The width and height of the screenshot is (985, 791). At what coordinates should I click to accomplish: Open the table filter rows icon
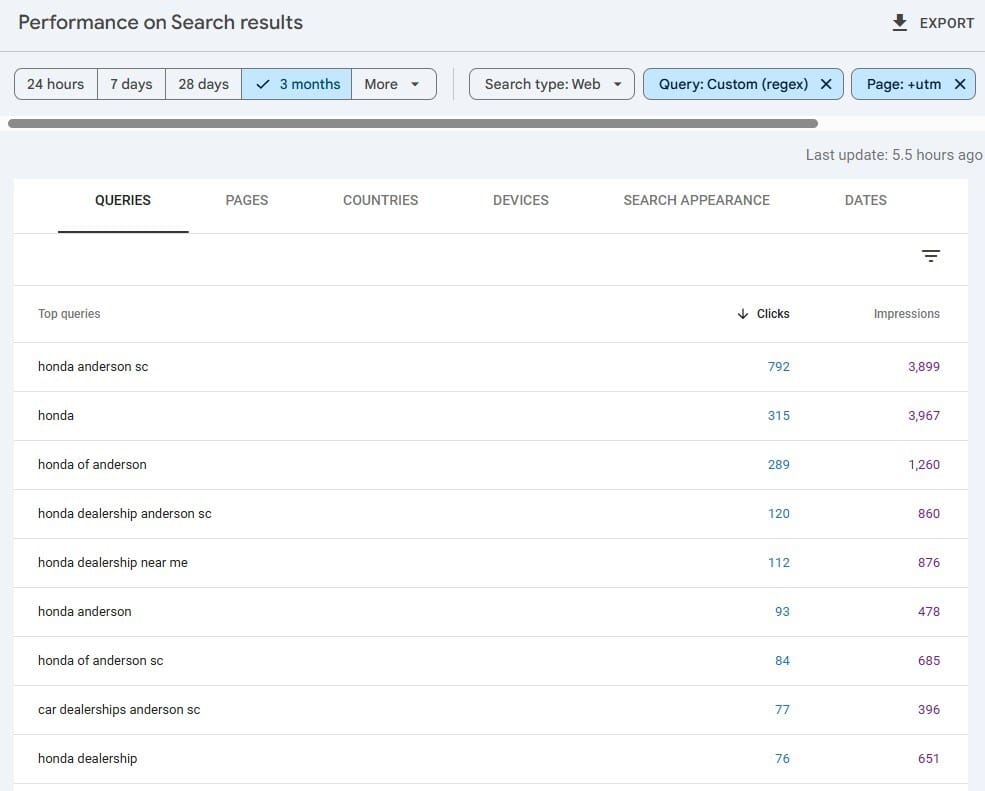tap(930, 256)
